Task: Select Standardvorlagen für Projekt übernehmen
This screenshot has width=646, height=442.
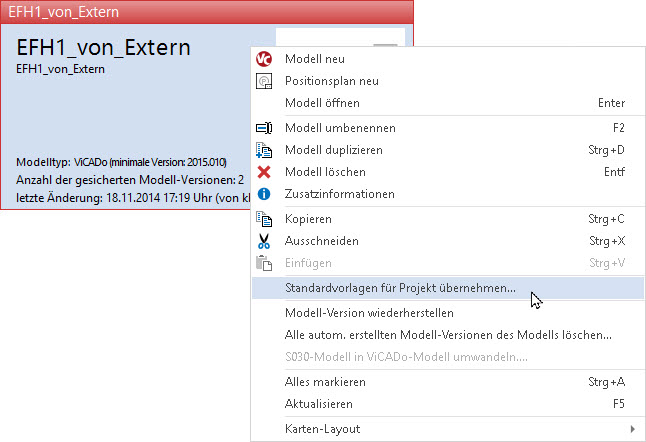Action: tap(447, 288)
